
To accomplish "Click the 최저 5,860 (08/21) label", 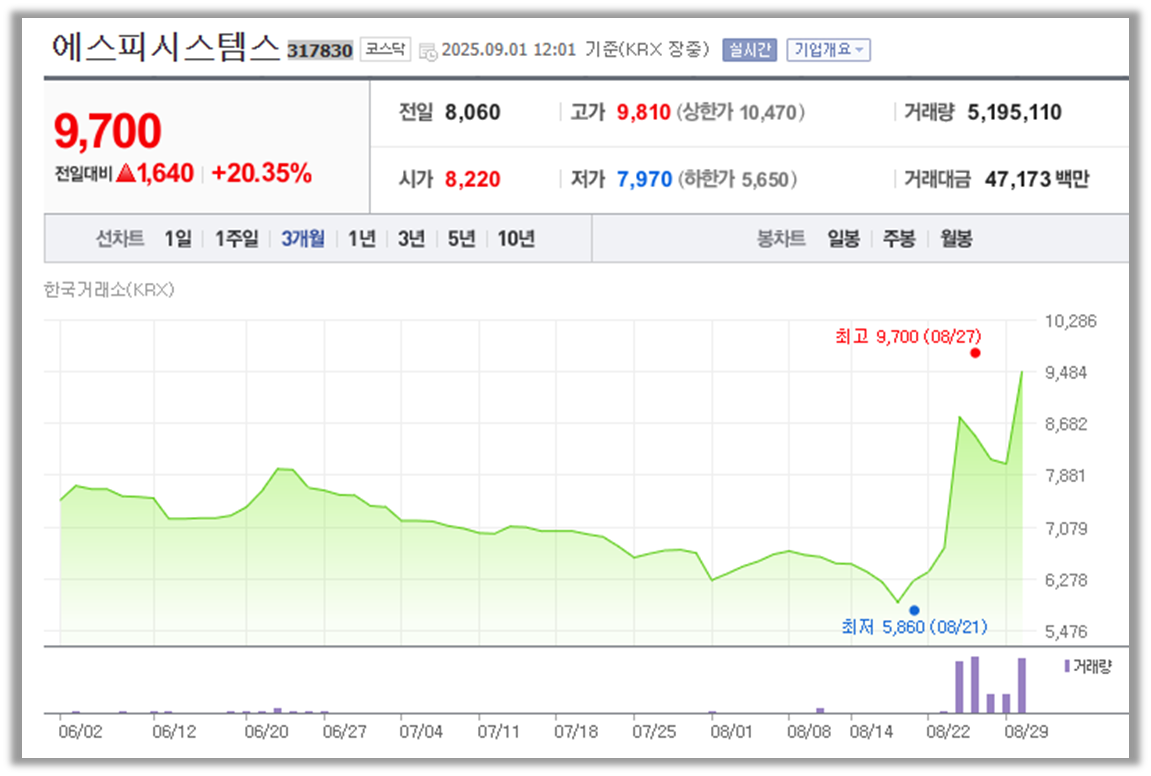I will point(914,626).
